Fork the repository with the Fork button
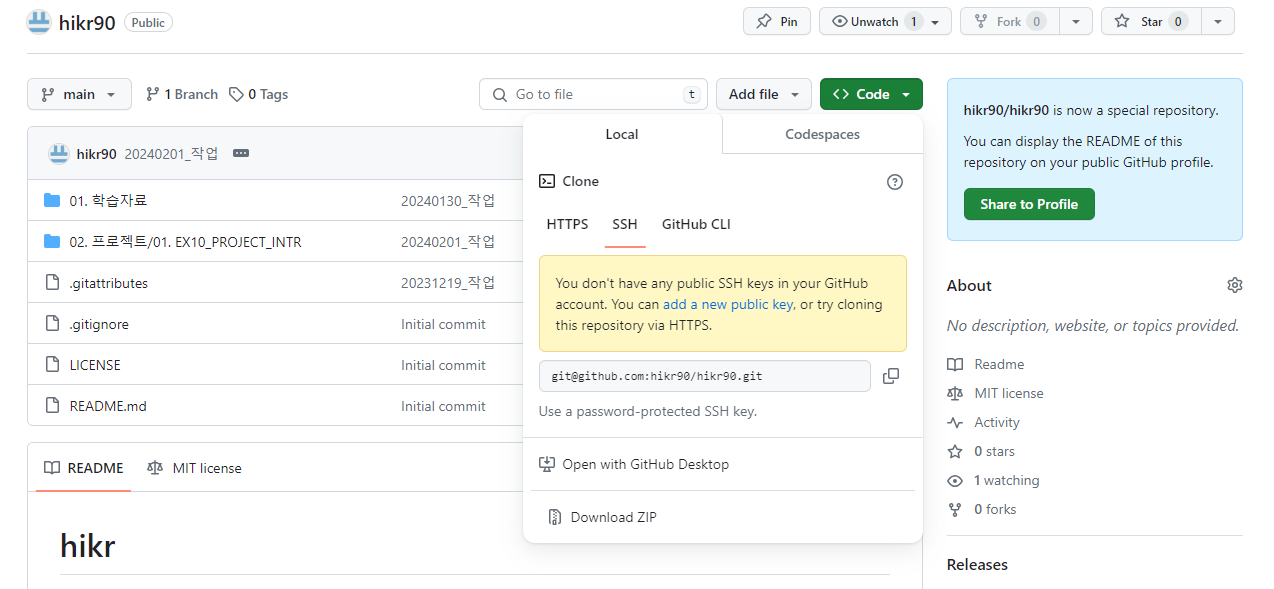This screenshot has height=589, width=1274. pos(1010,21)
